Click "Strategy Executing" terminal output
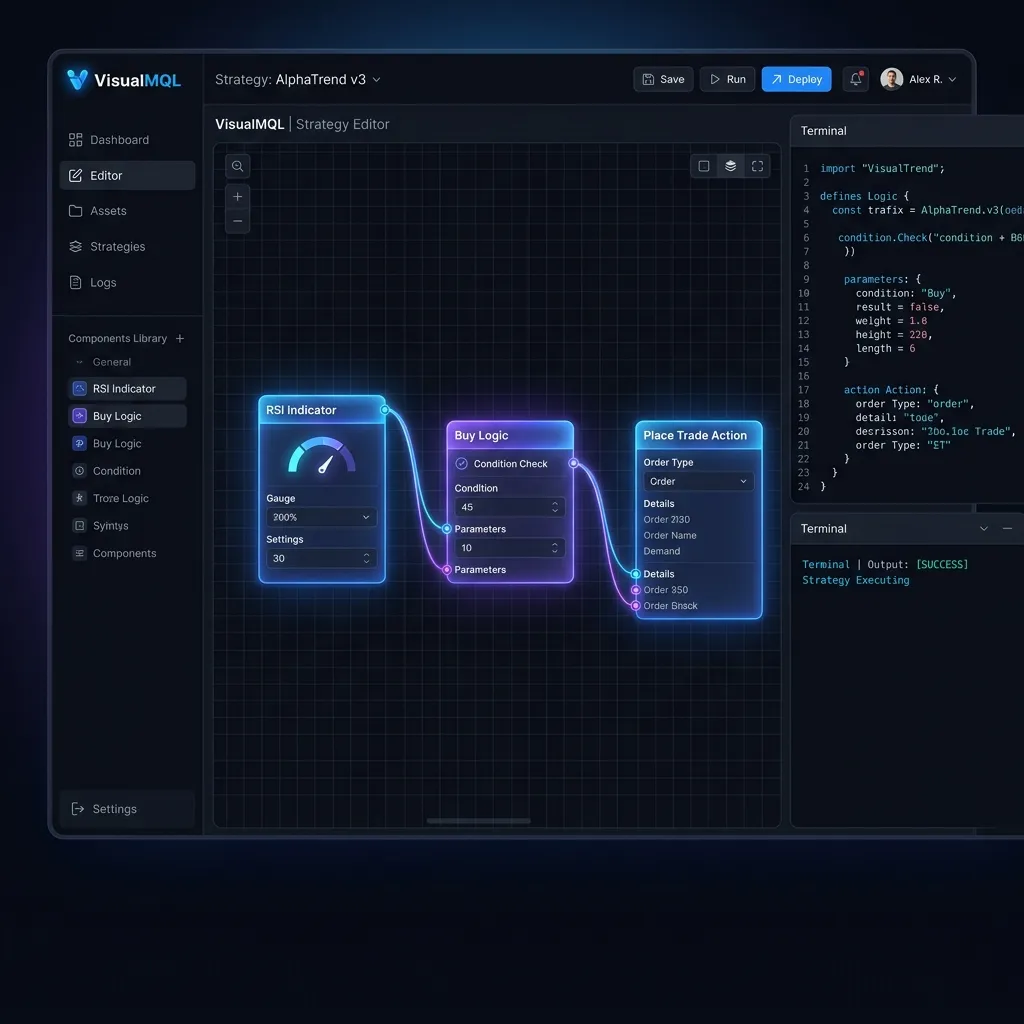 point(856,580)
